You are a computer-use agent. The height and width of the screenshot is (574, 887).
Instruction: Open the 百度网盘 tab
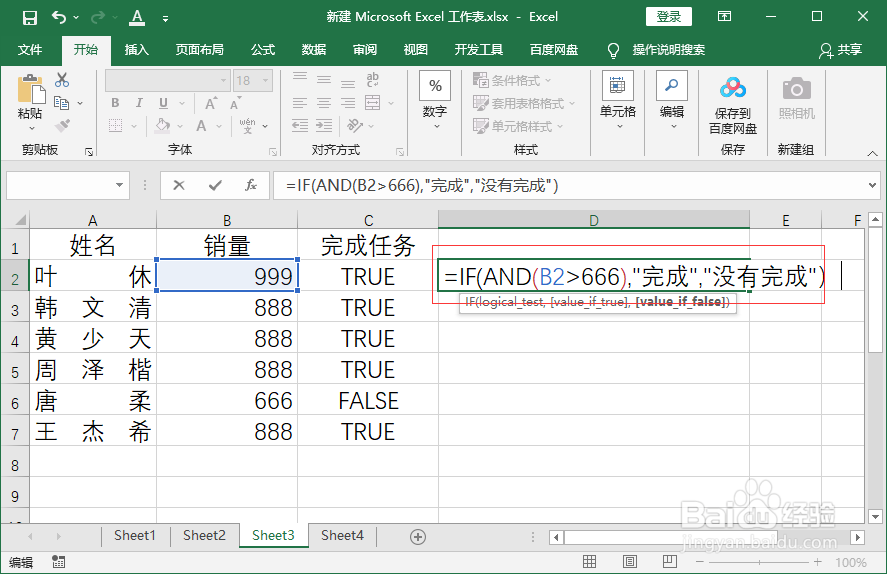(x=554, y=50)
